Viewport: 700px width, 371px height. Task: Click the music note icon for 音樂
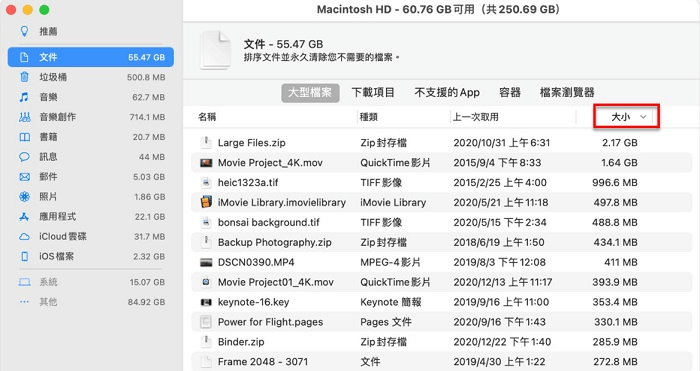click(25, 97)
